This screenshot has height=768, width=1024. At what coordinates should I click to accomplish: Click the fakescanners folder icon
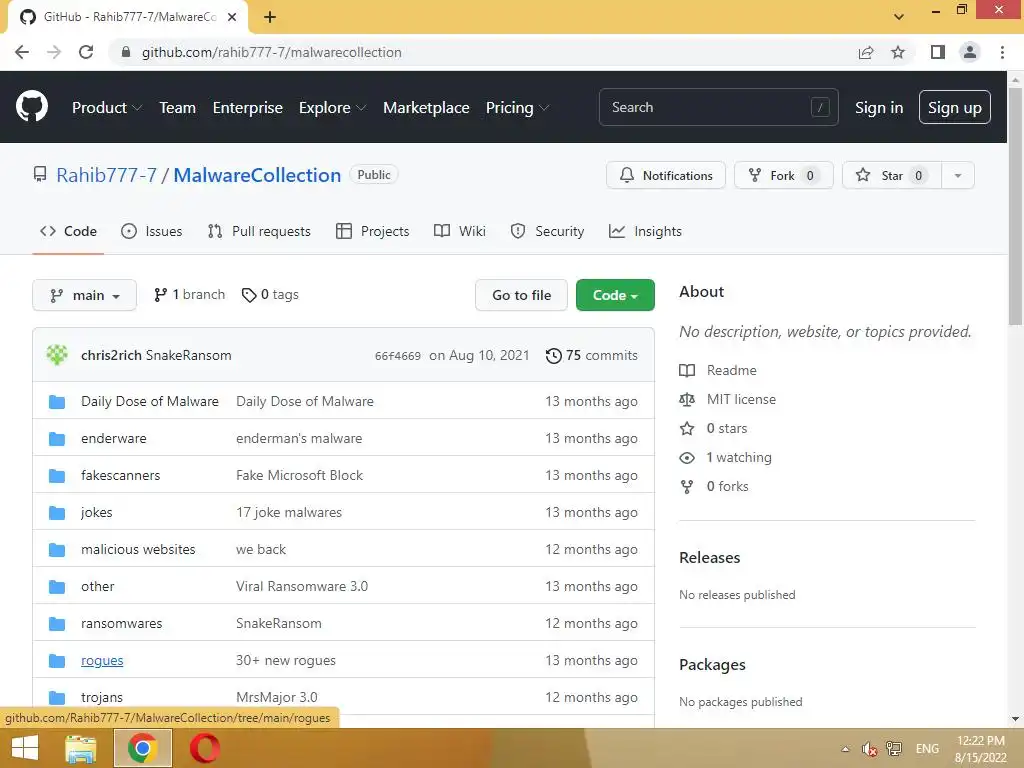pyautogui.click(x=57, y=475)
